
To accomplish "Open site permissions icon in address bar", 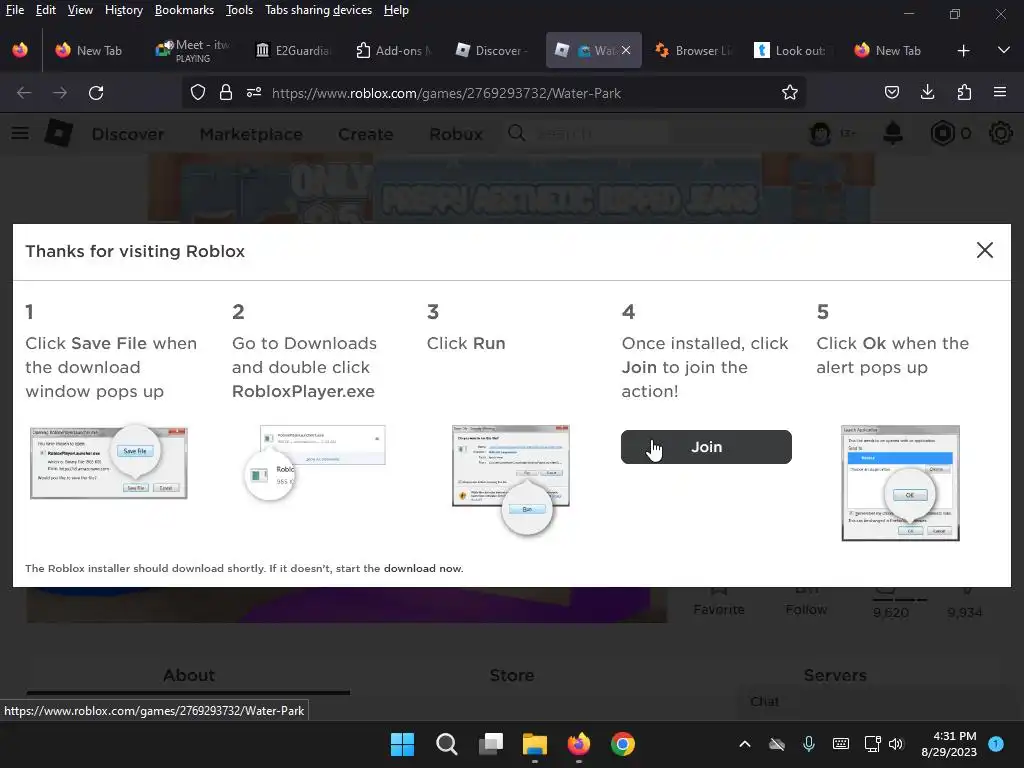I will tap(254, 93).
